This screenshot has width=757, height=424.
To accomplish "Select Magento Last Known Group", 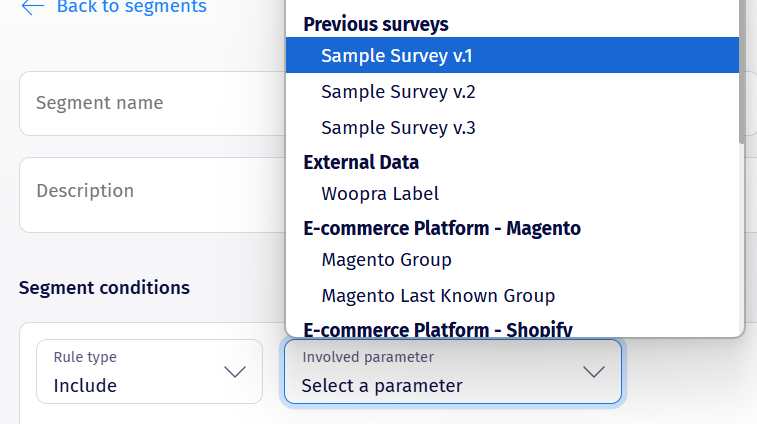I will point(438,296).
